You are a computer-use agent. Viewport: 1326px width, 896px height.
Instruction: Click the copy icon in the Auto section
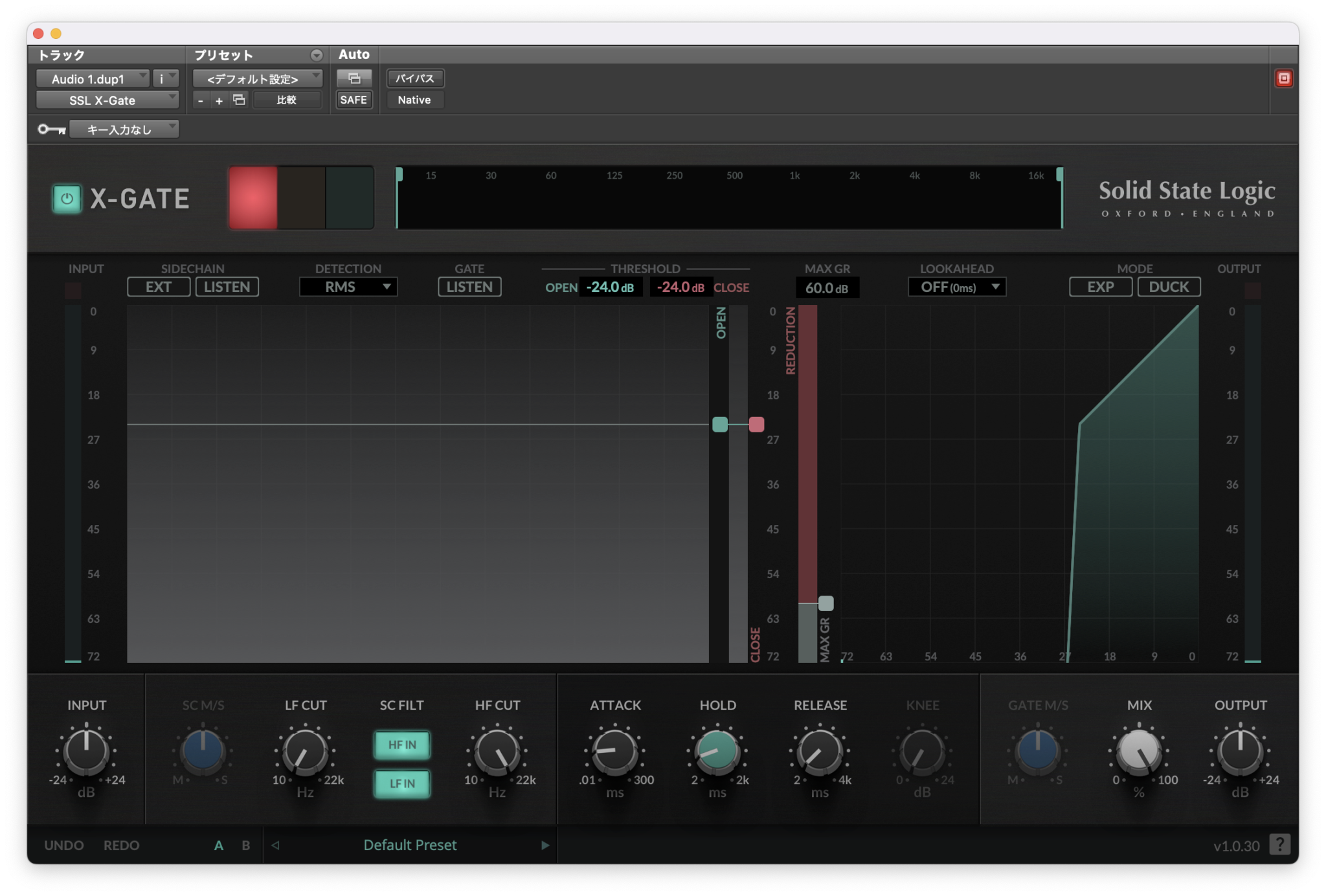(x=354, y=78)
